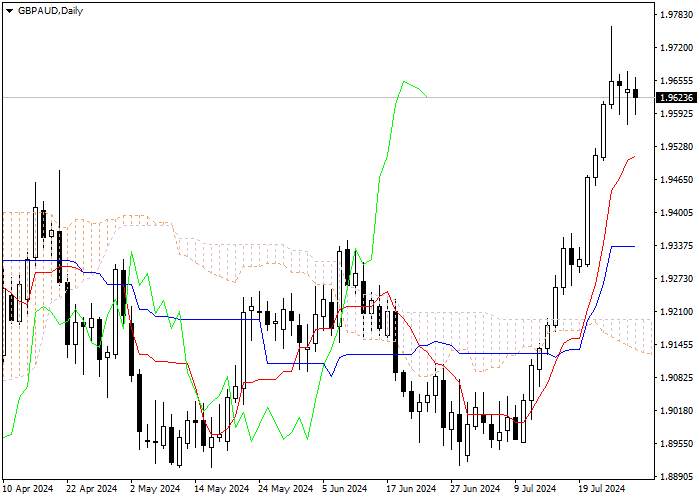
Task: Select price level 1.91455 on axis
Action: [676, 345]
